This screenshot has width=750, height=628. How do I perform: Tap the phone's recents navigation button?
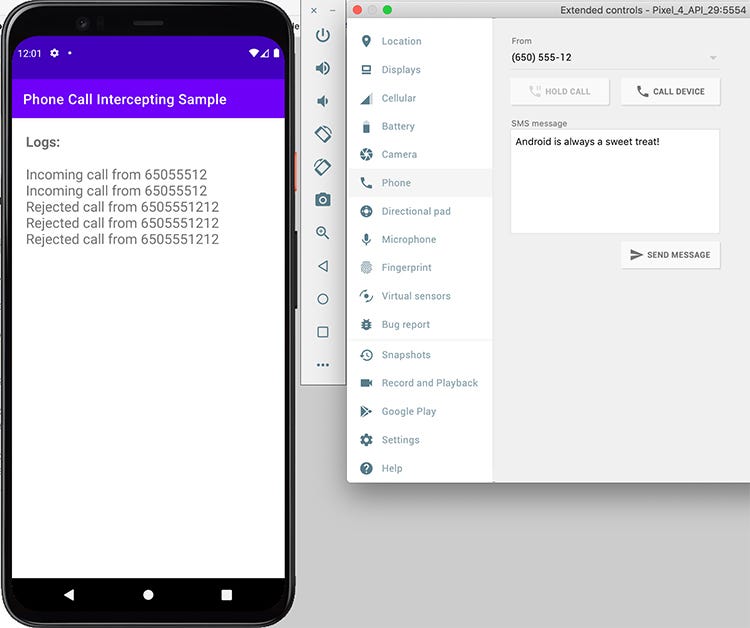227,595
